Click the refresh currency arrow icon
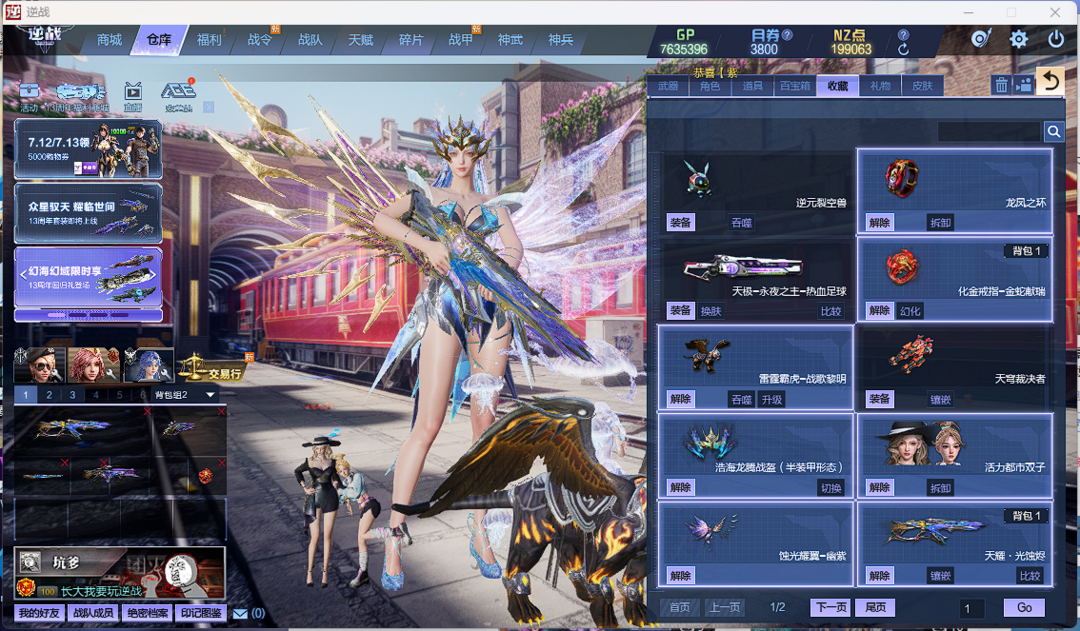 click(x=904, y=50)
